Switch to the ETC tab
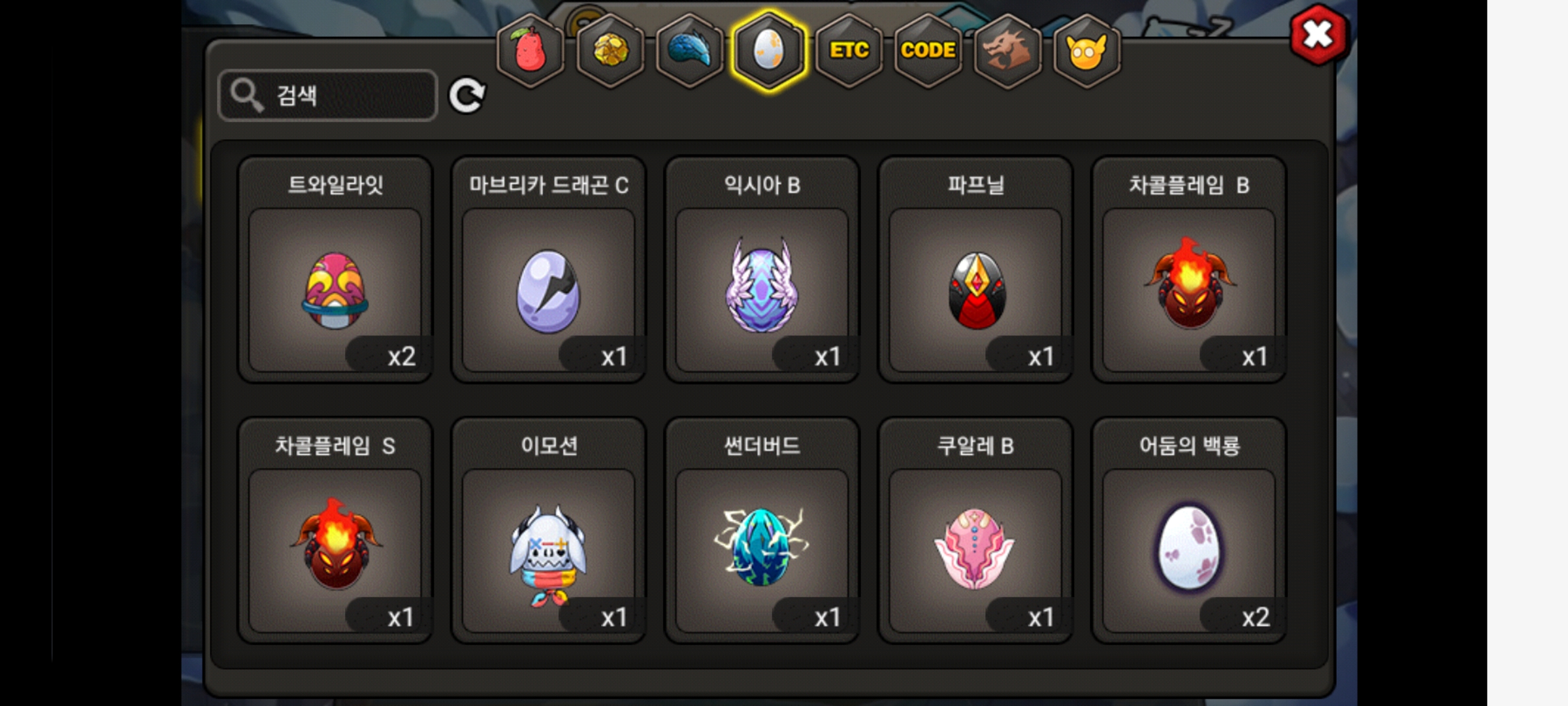This screenshot has width=1568, height=706. [849, 50]
